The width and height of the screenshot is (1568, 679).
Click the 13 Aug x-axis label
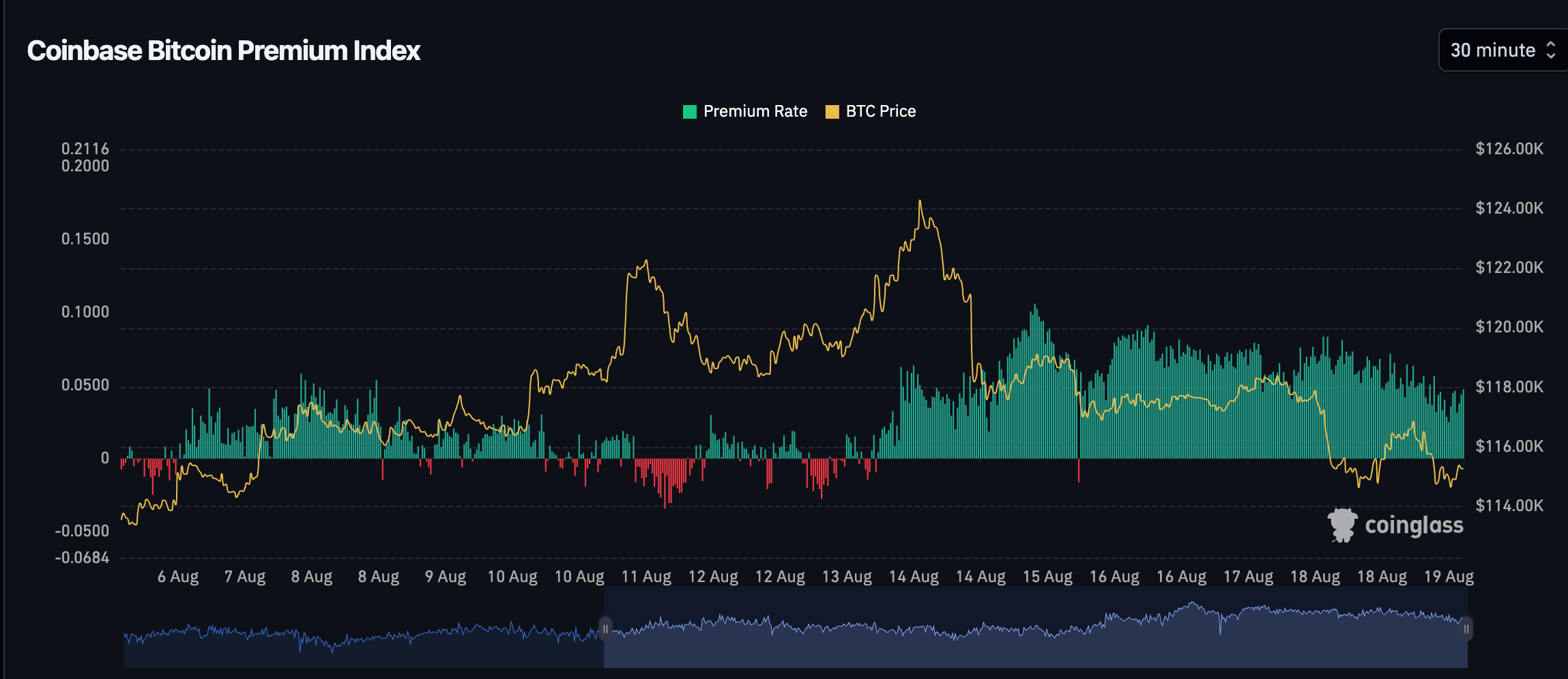point(847,577)
